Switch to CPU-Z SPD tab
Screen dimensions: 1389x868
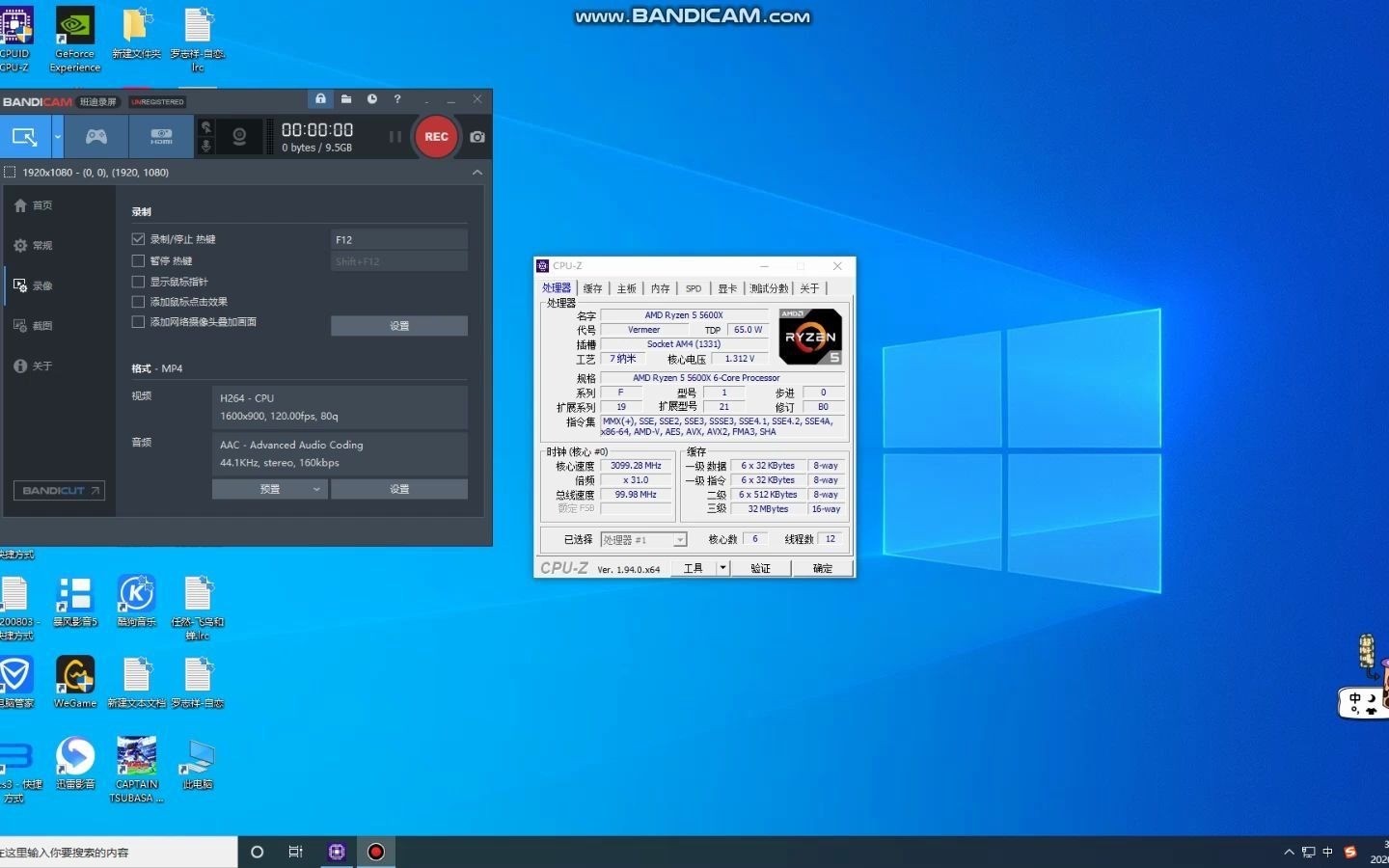(694, 288)
